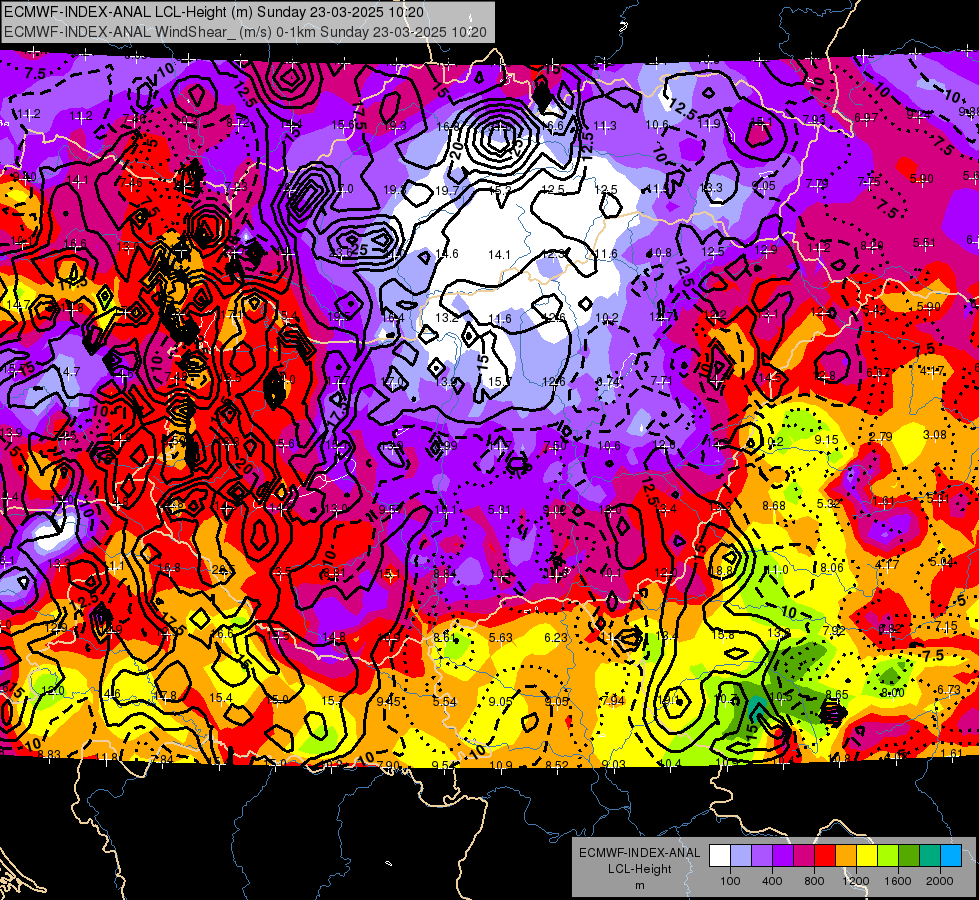
Task: Click the teal legend swatch
Action: pyautogui.click(x=930, y=856)
